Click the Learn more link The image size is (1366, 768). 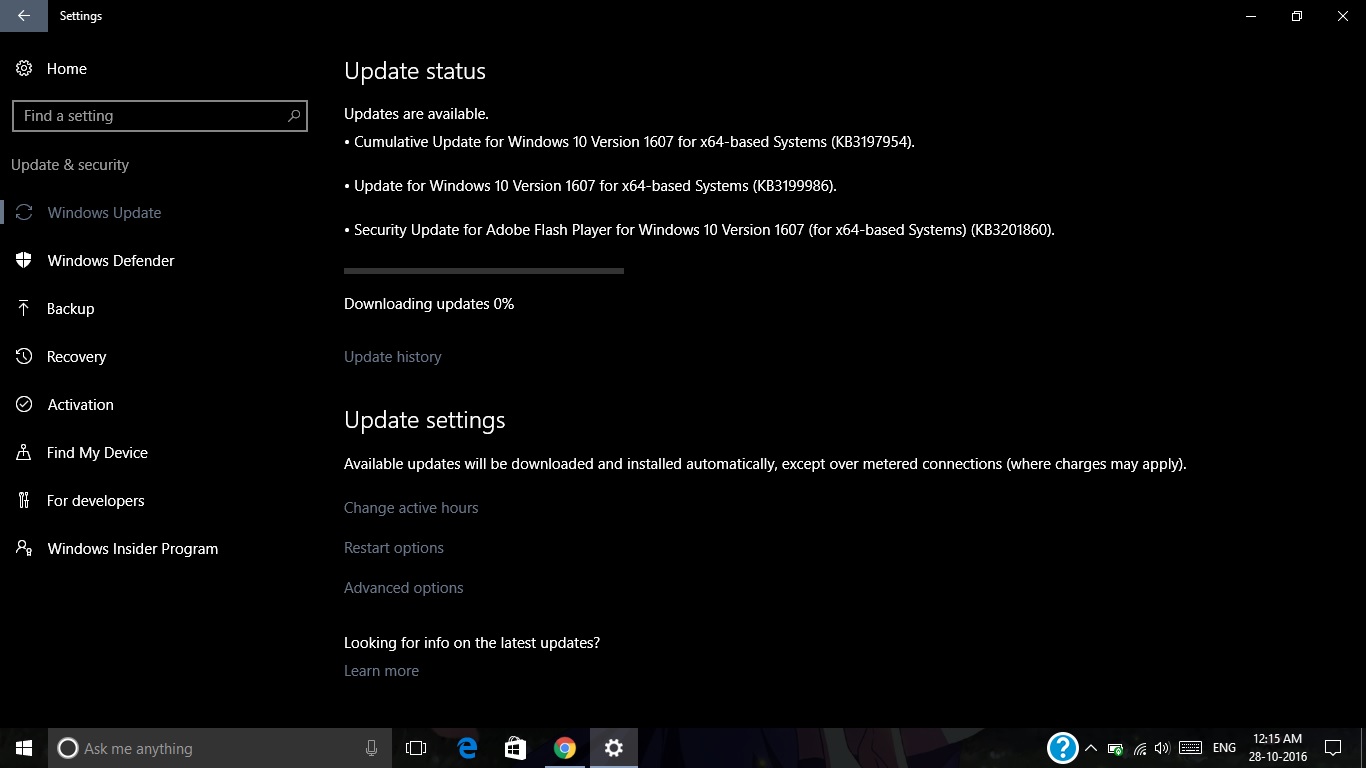[381, 671]
